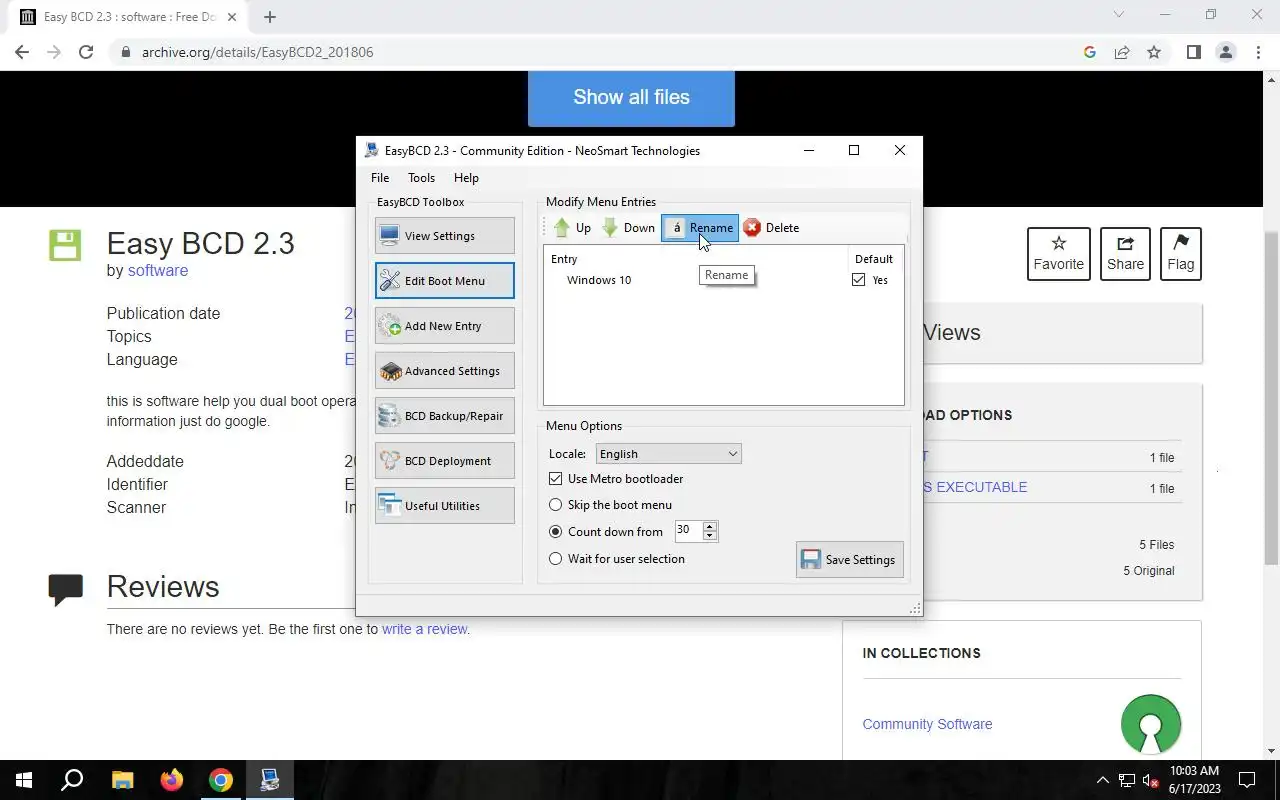Reload the archive.org page
Viewport: 1280px width, 800px height.
coord(86,52)
